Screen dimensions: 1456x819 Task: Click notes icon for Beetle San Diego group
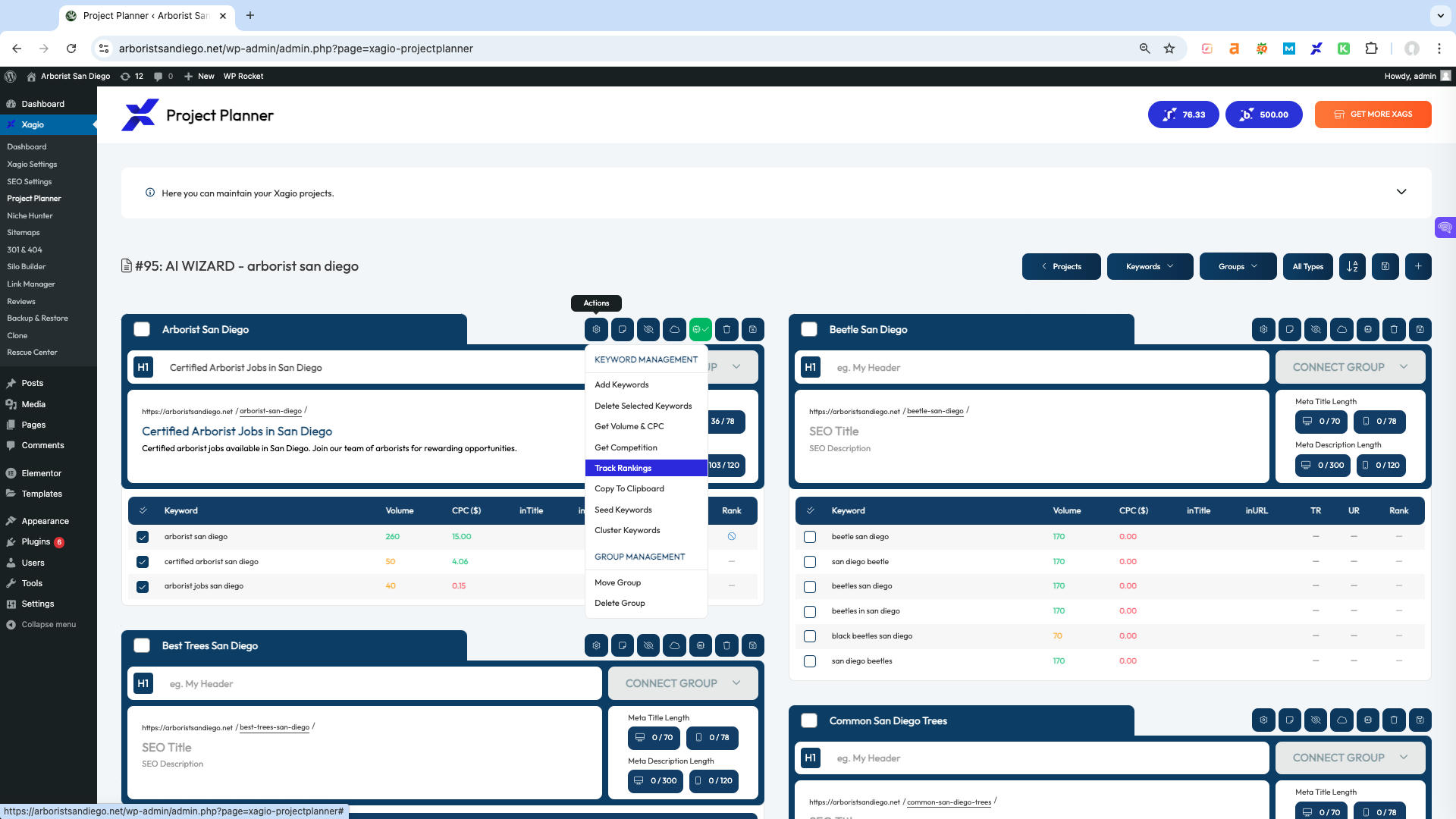click(1289, 329)
